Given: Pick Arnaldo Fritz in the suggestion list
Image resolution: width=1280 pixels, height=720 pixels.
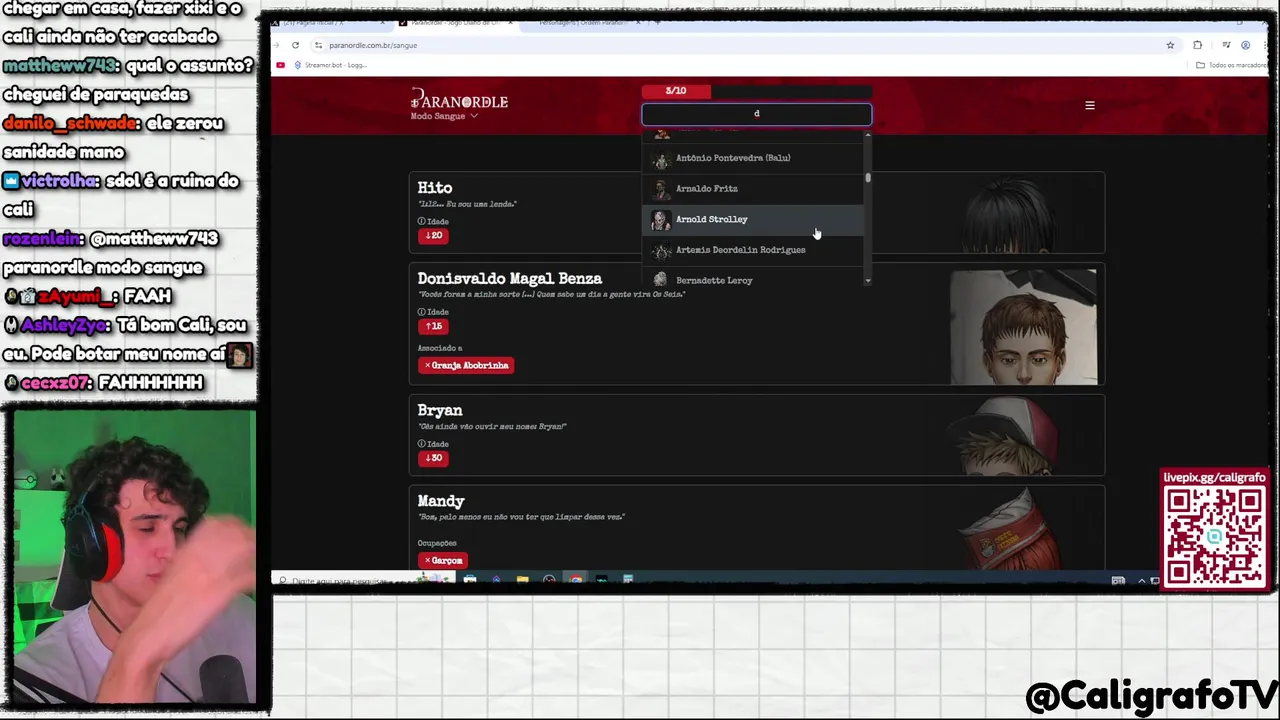Looking at the screenshot, I should point(755,188).
